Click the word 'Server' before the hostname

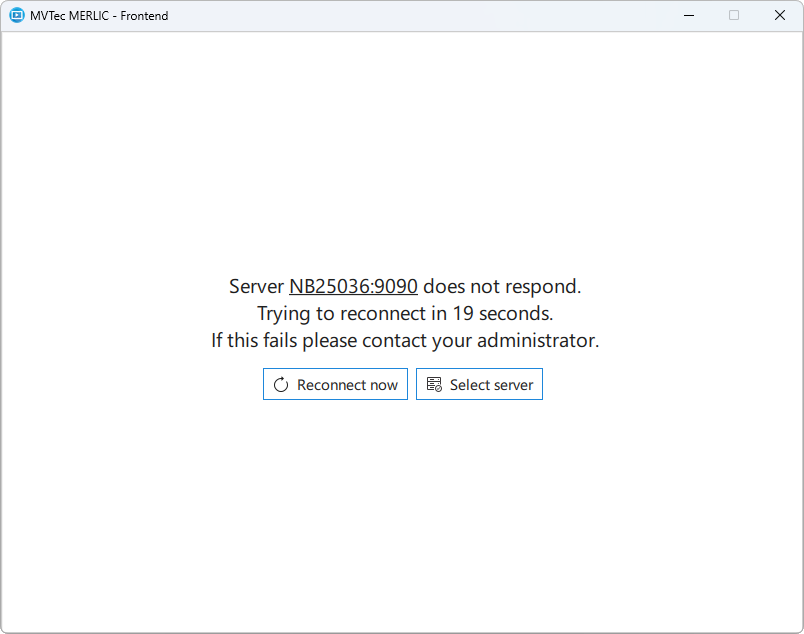pos(256,287)
